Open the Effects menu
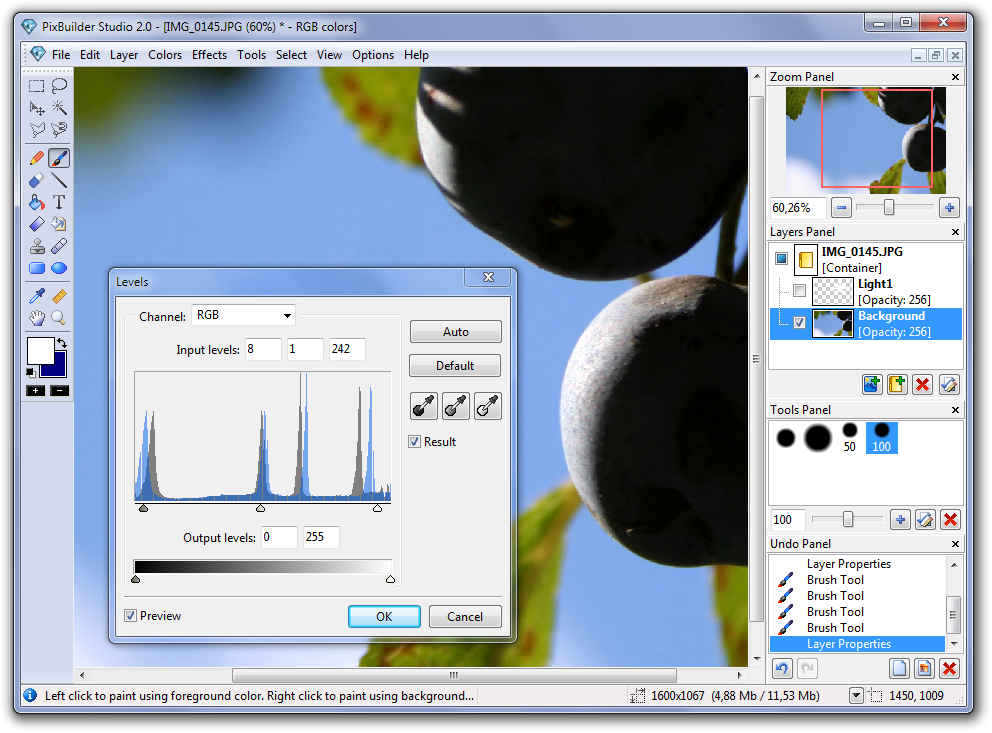Image resolution: width=992 pixels, height=733 pixels. (209, 55)
